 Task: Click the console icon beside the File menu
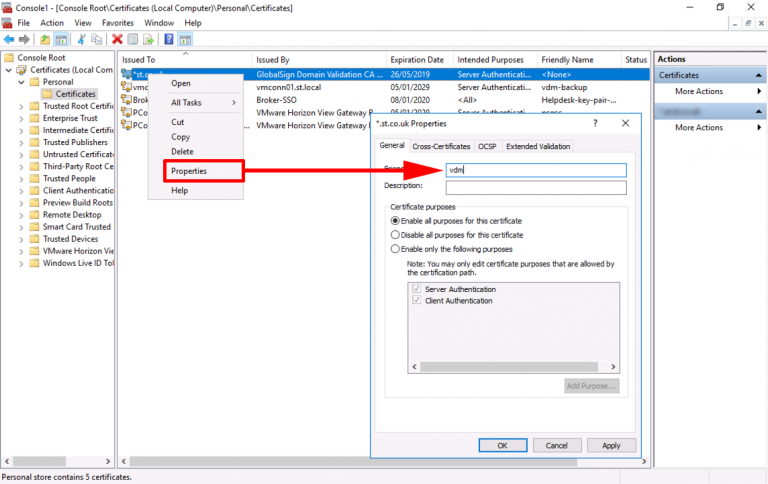point(7,23)
